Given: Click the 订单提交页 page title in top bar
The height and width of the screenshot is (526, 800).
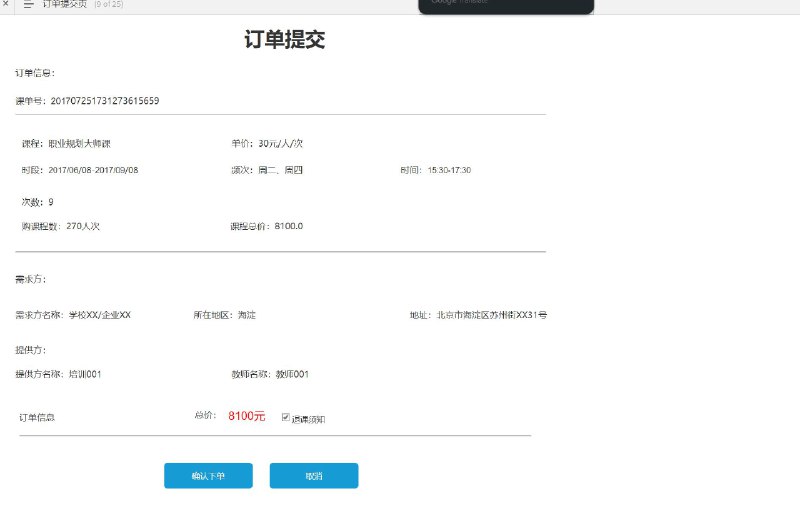Looking at the screenshot, I should click(65, 4).
